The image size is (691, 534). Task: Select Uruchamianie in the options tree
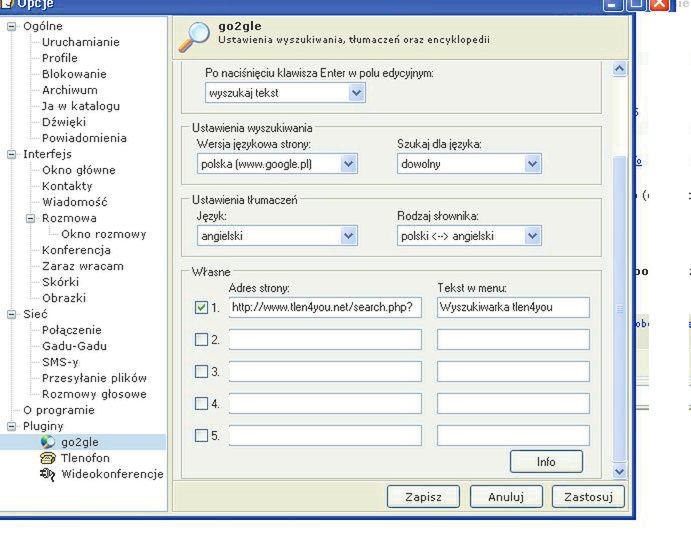click(81, 42)
